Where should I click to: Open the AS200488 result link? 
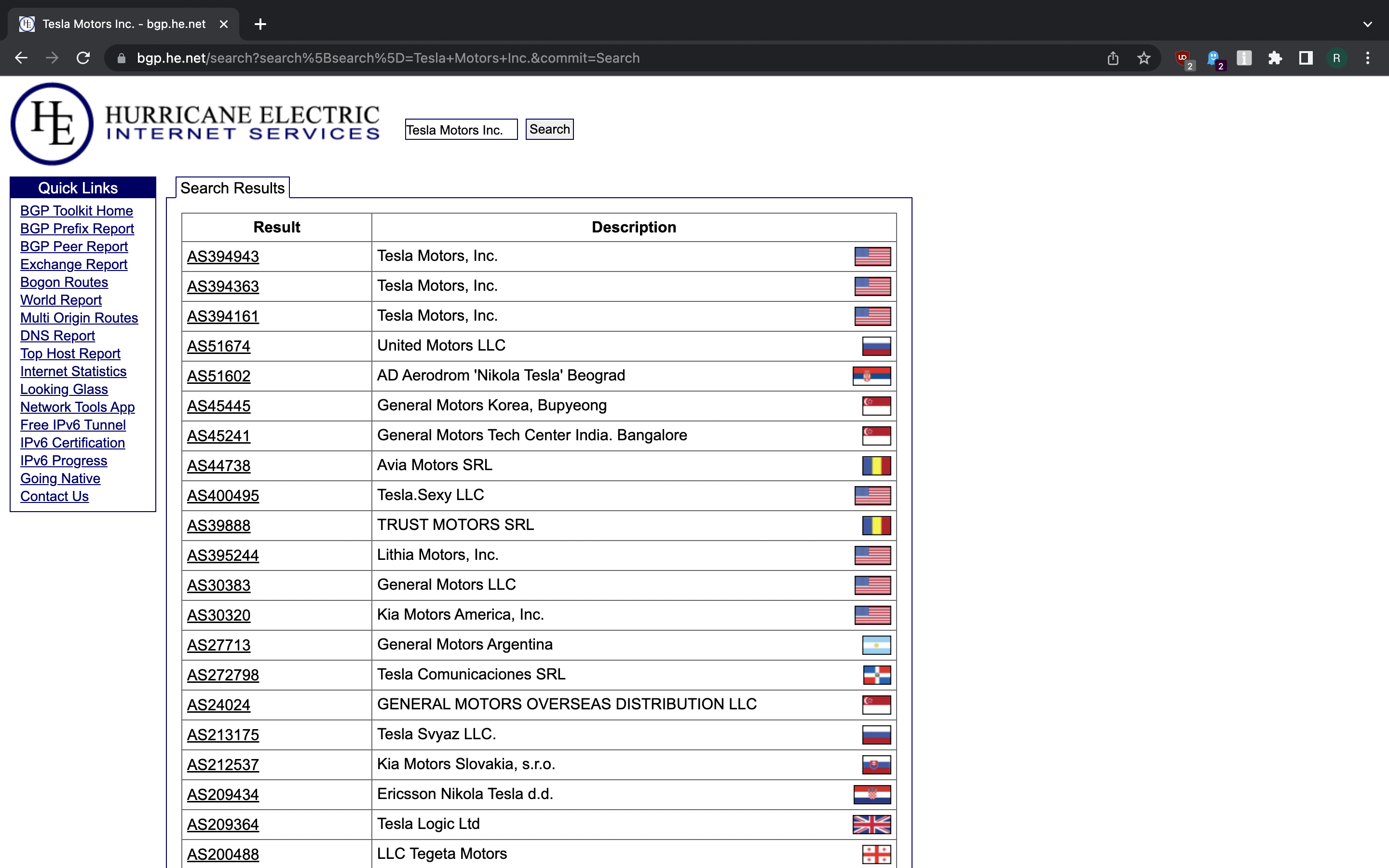223,854
